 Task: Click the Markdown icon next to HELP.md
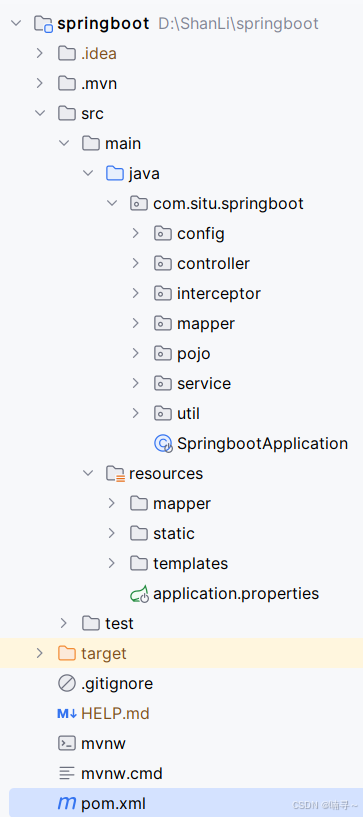[x=67, y=713]
